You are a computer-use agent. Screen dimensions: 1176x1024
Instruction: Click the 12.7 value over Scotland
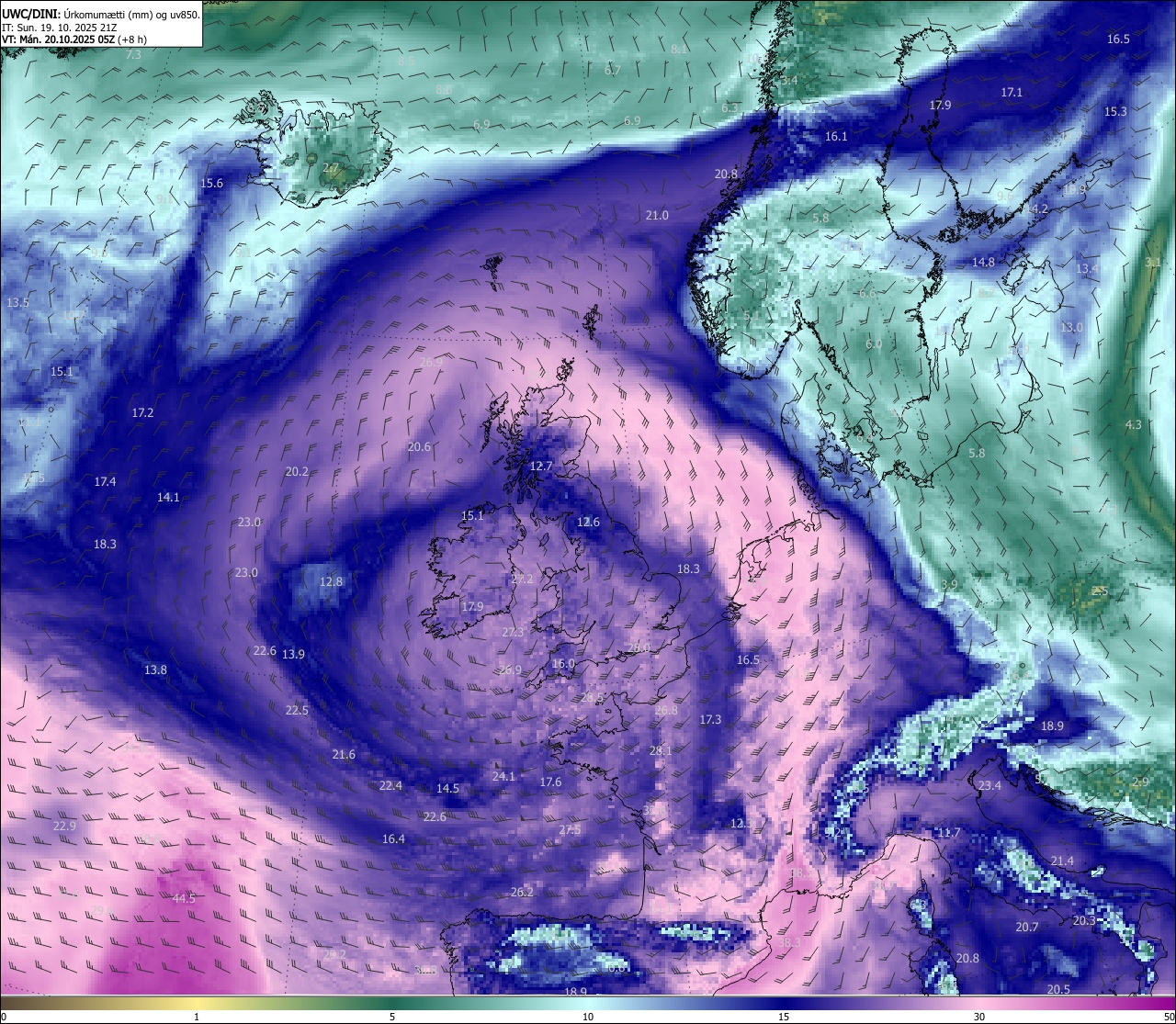coord(541,466)
